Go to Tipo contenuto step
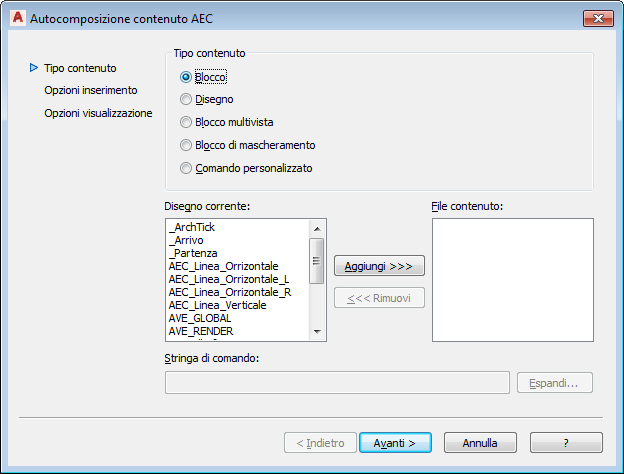Viewport: 624px width, 474px height. (x=80, y=68)
